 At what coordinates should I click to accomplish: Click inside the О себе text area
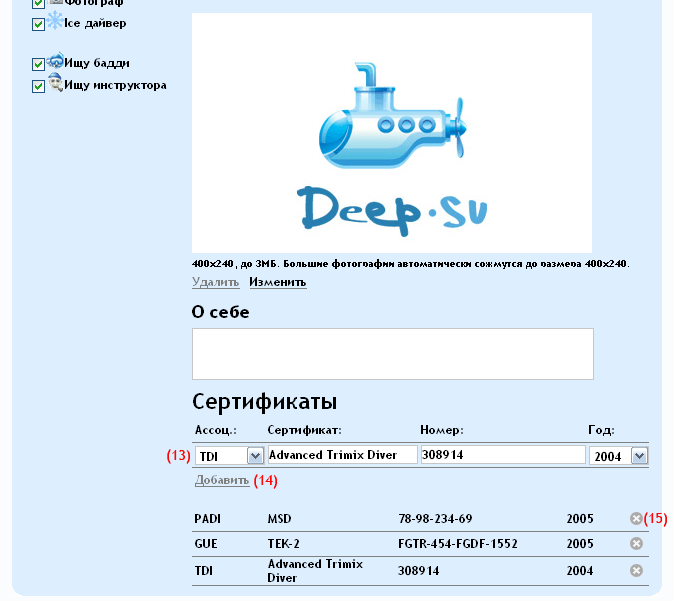pos(393,354)
